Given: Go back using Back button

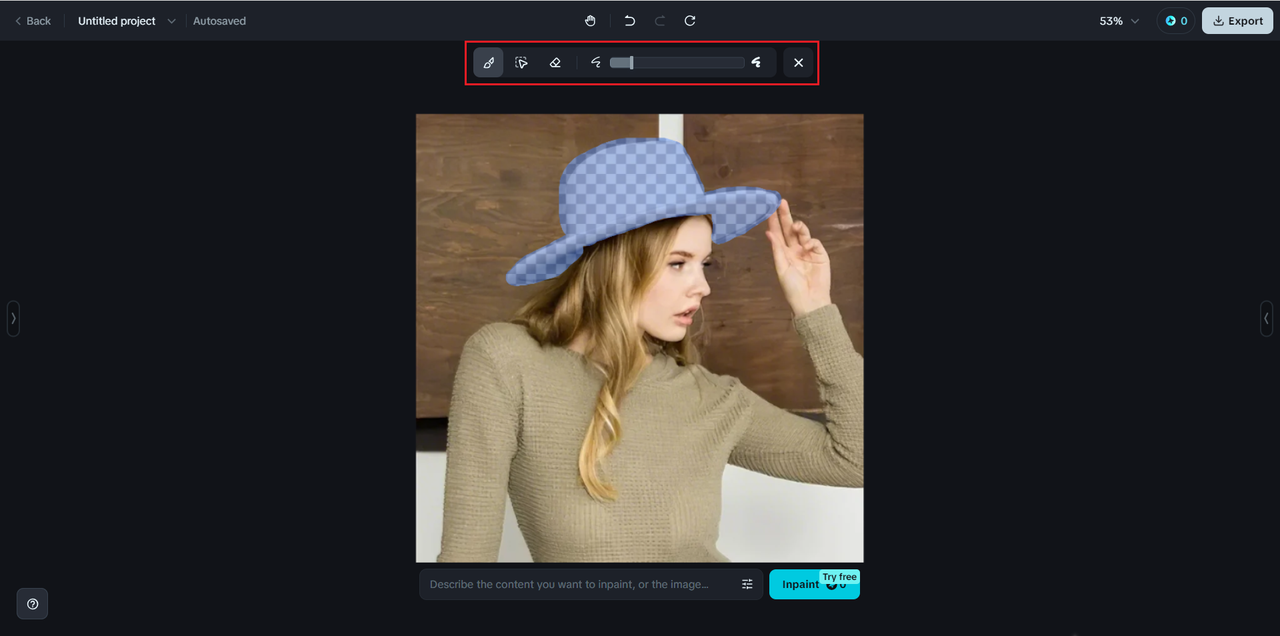Looking at the screenshot, I should (x=33, y=20).
